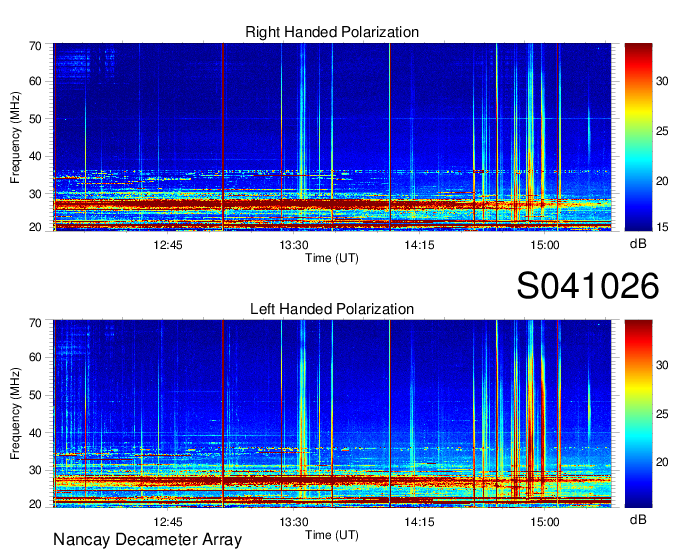Click bottom plot's Time (UT) axis label
680x552 pixels.
[332, 535]
